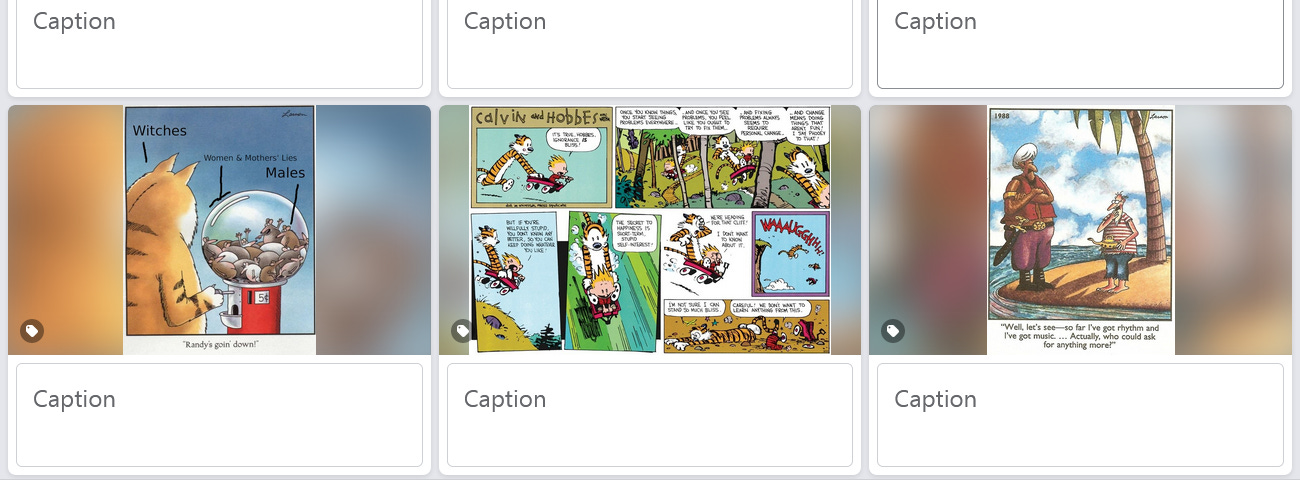Screen dimensions: 1300x491
Task: Click the top-left Caption text box
Action: 219,44
